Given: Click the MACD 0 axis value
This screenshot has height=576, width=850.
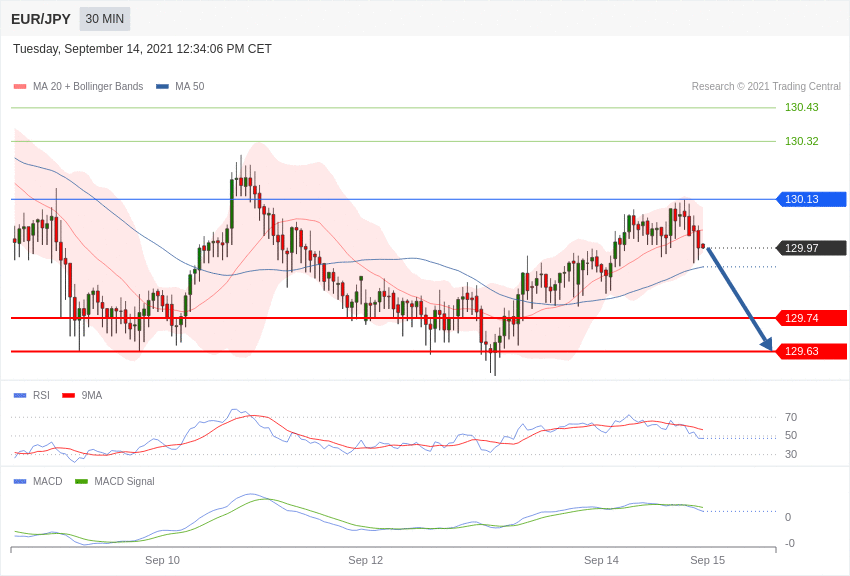Looking at the screenshot, I should click(788, 517).
